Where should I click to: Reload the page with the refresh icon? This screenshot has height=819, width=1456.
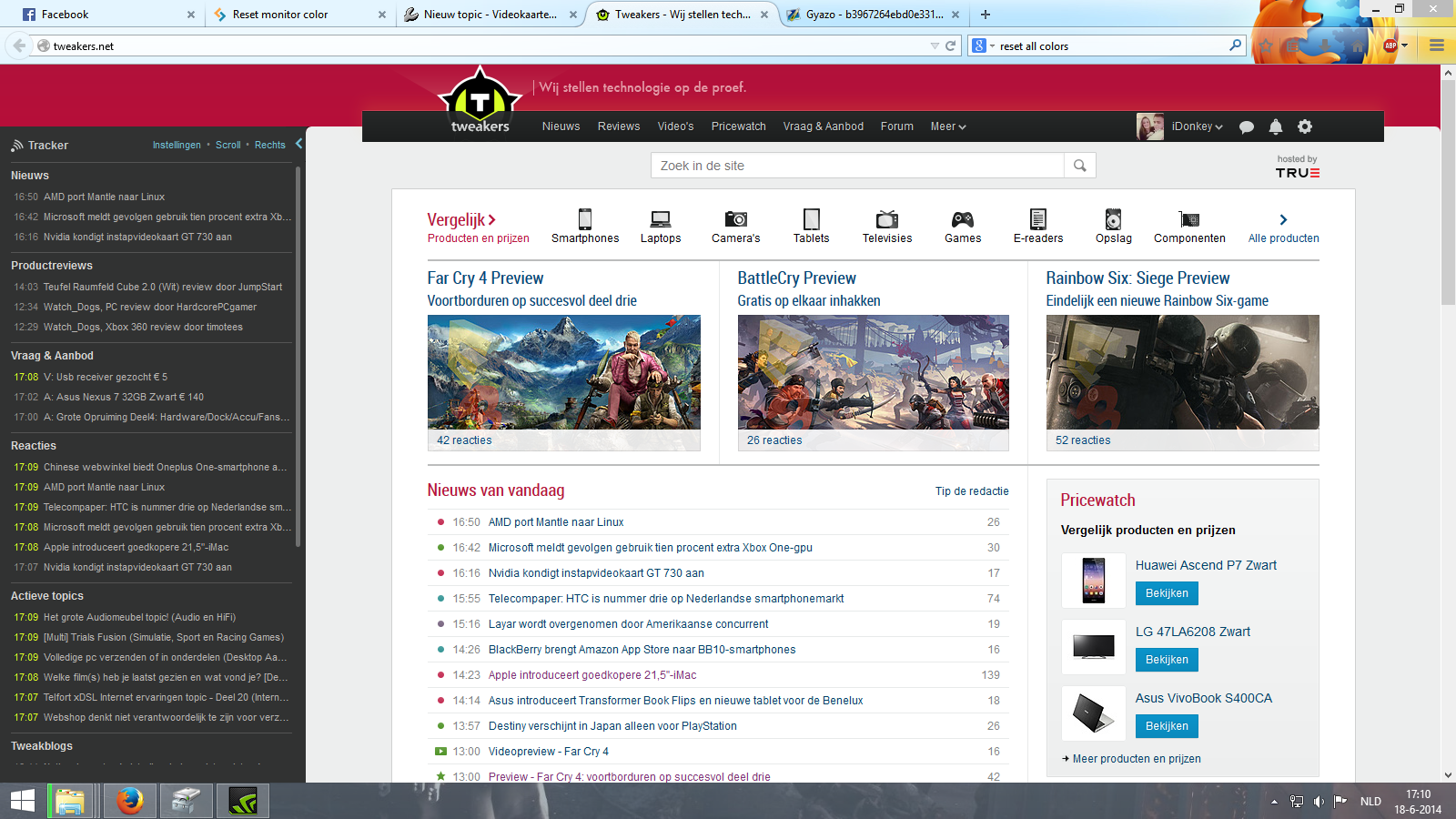point(951,45)
